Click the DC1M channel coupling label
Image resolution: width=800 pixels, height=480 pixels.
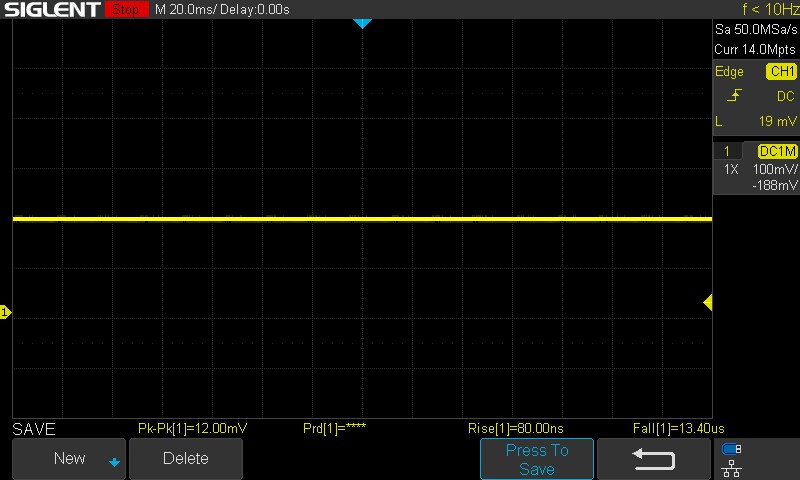(777, 151)
